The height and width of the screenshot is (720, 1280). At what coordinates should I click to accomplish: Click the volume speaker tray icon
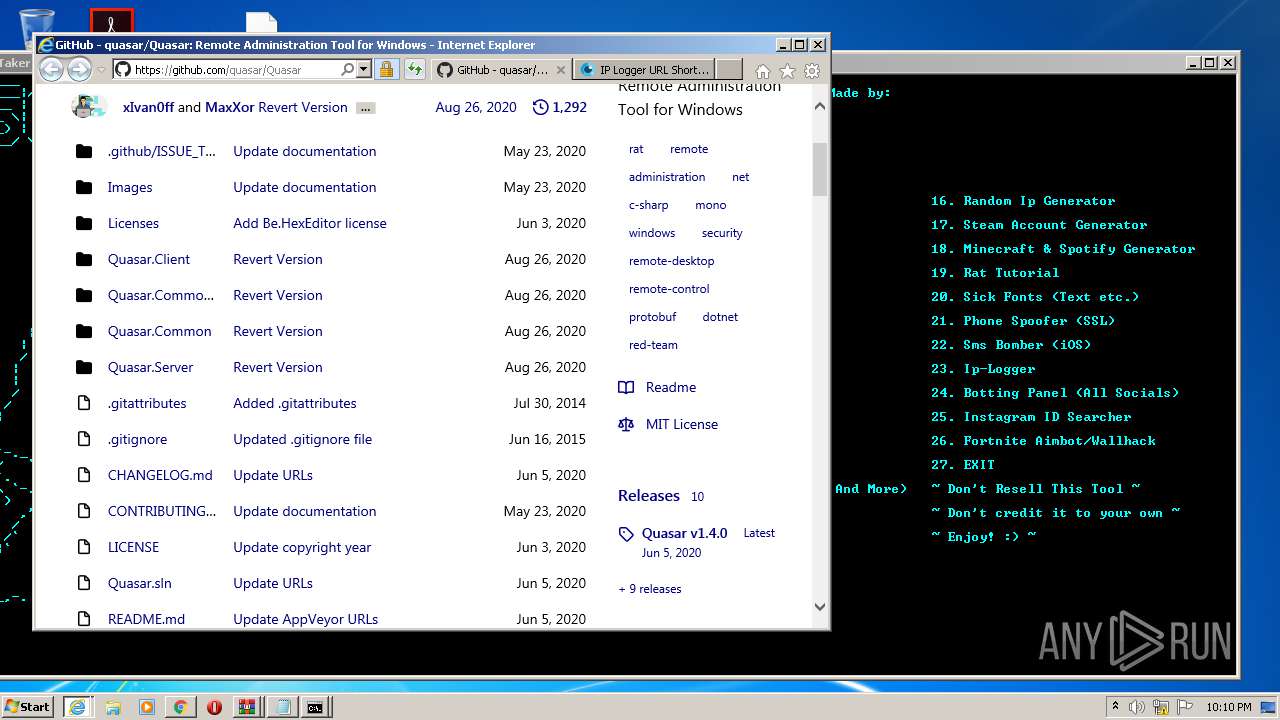tap(1136, 707)
